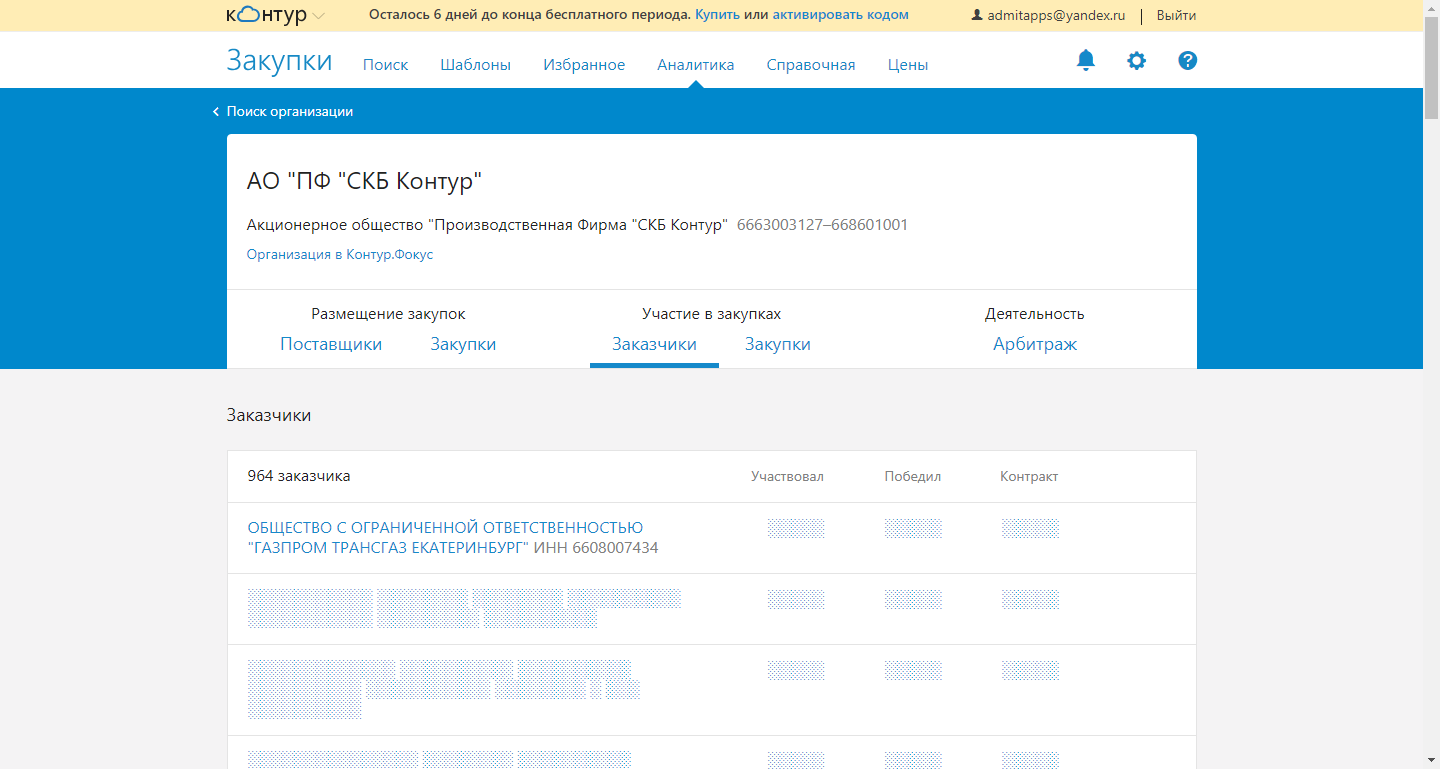The width and height of the screenshot is (1440, 769).
Task: Click the активировать кодом link
Action: [840, 15]
